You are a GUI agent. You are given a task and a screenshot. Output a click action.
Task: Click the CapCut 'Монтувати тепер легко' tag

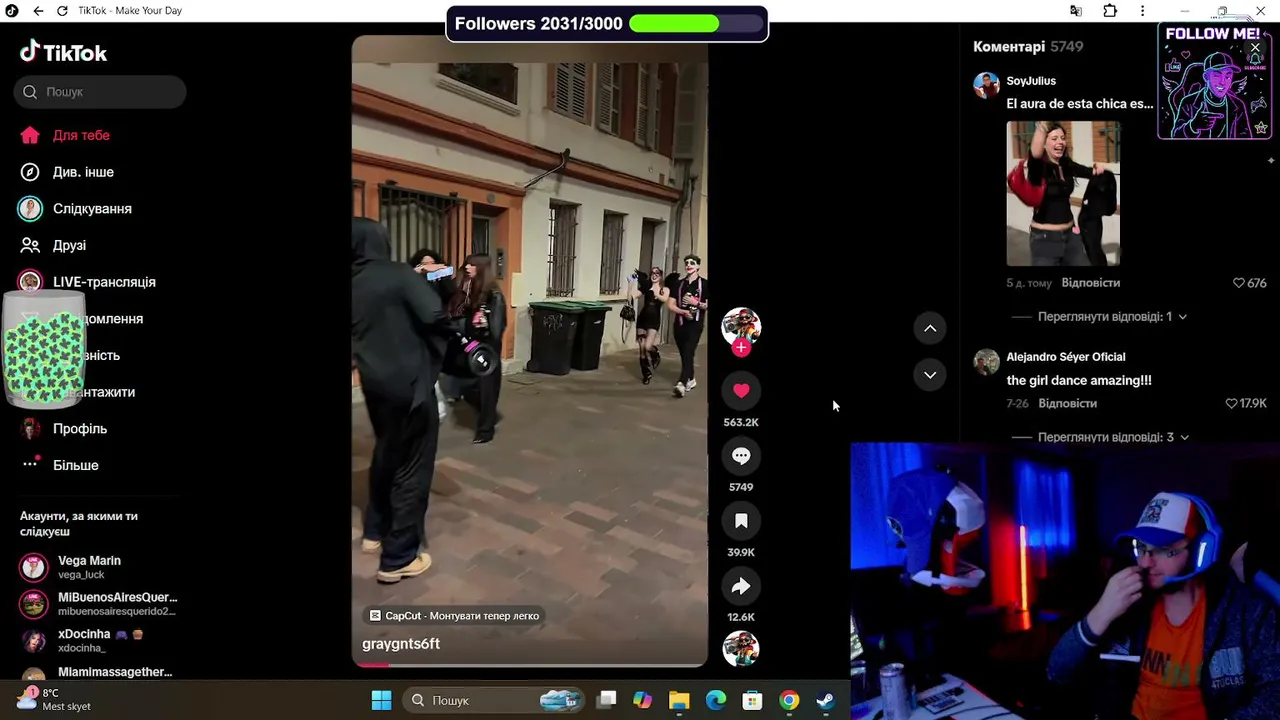pos(454,616)
